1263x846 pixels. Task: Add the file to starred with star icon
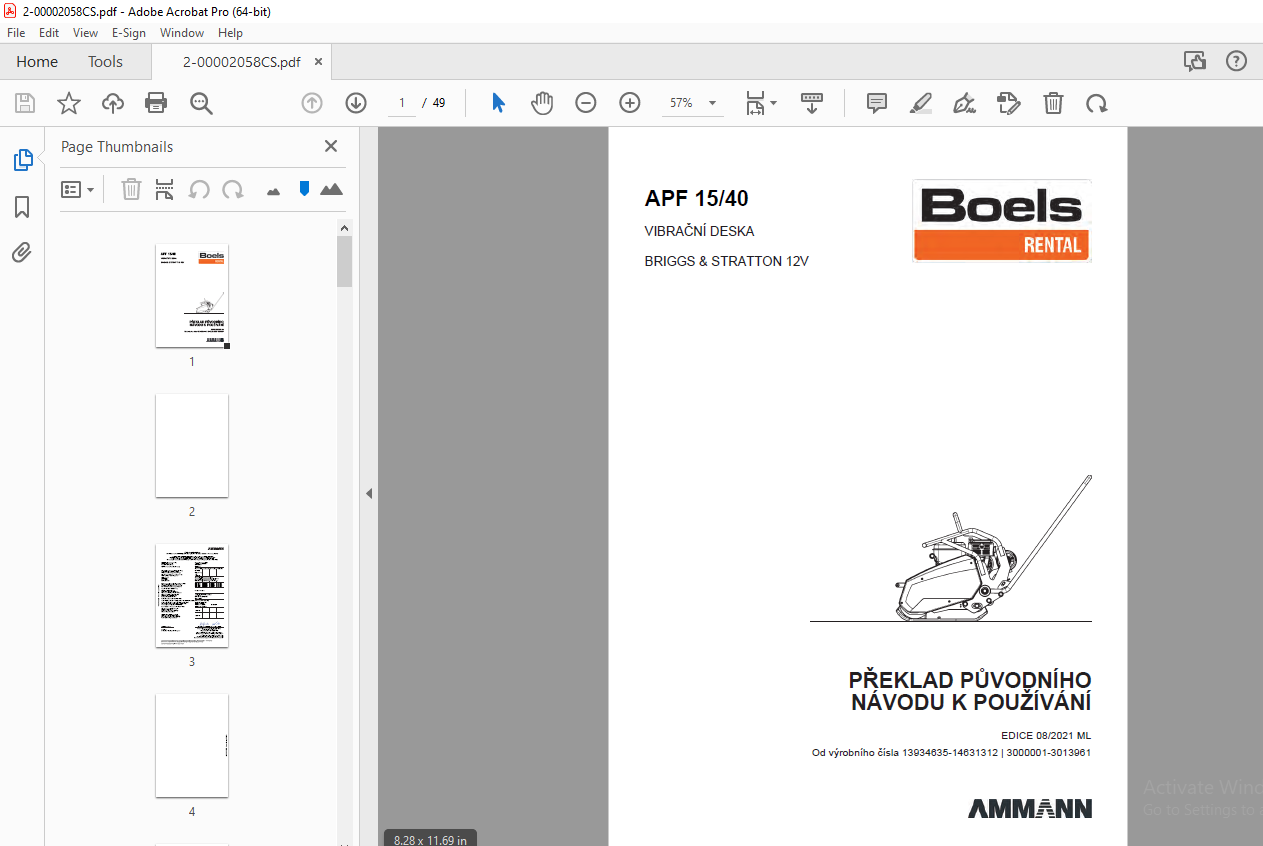[x=68, y=103]
